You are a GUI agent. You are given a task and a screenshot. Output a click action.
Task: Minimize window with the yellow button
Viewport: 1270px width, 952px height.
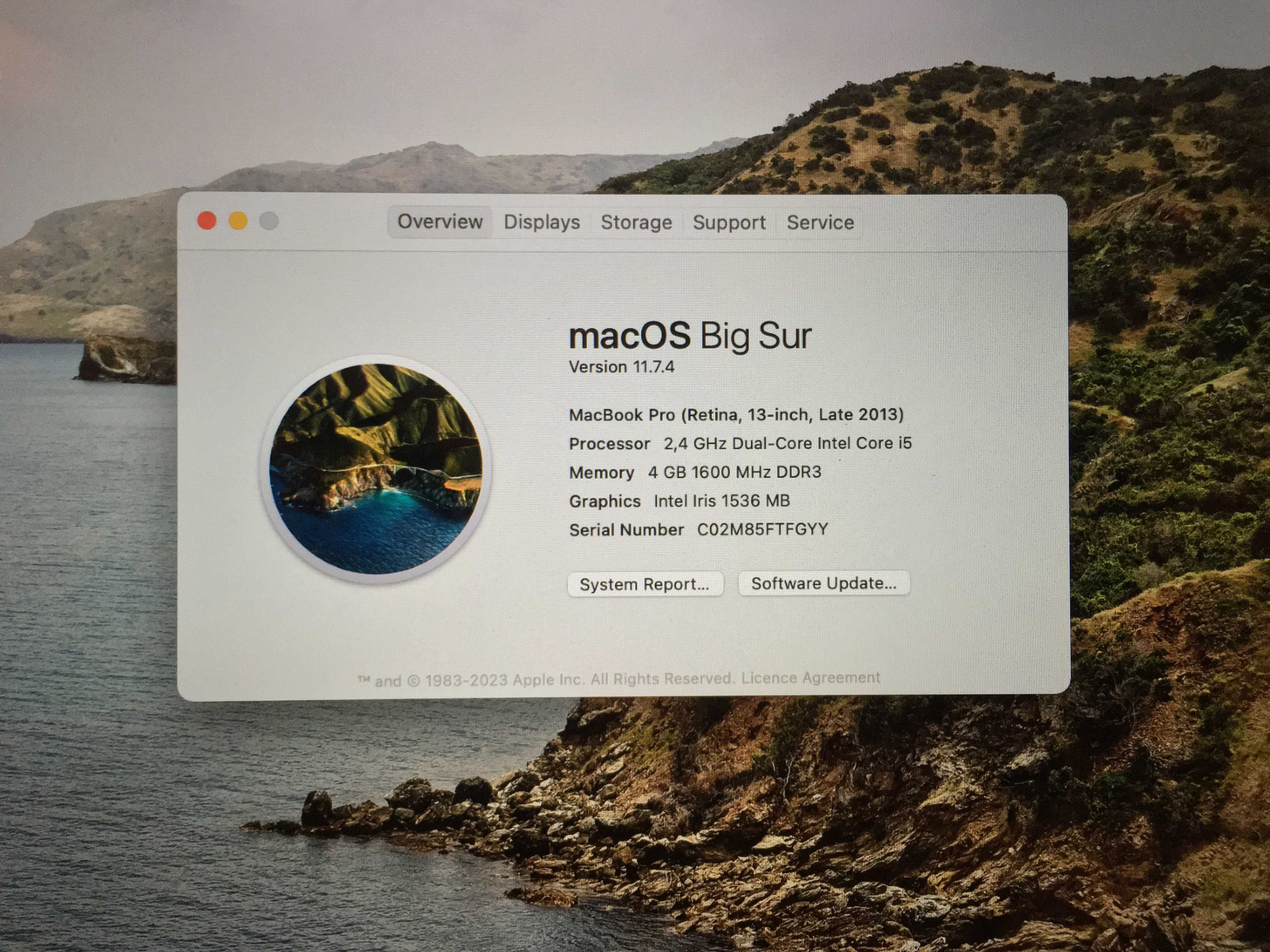click(238, 220)
